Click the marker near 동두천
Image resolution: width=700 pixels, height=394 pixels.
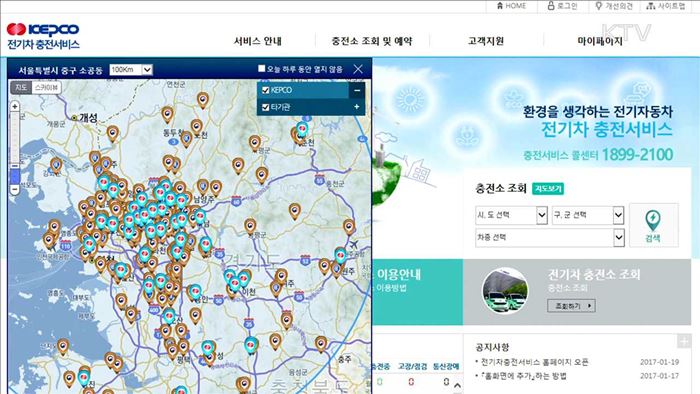167,115
